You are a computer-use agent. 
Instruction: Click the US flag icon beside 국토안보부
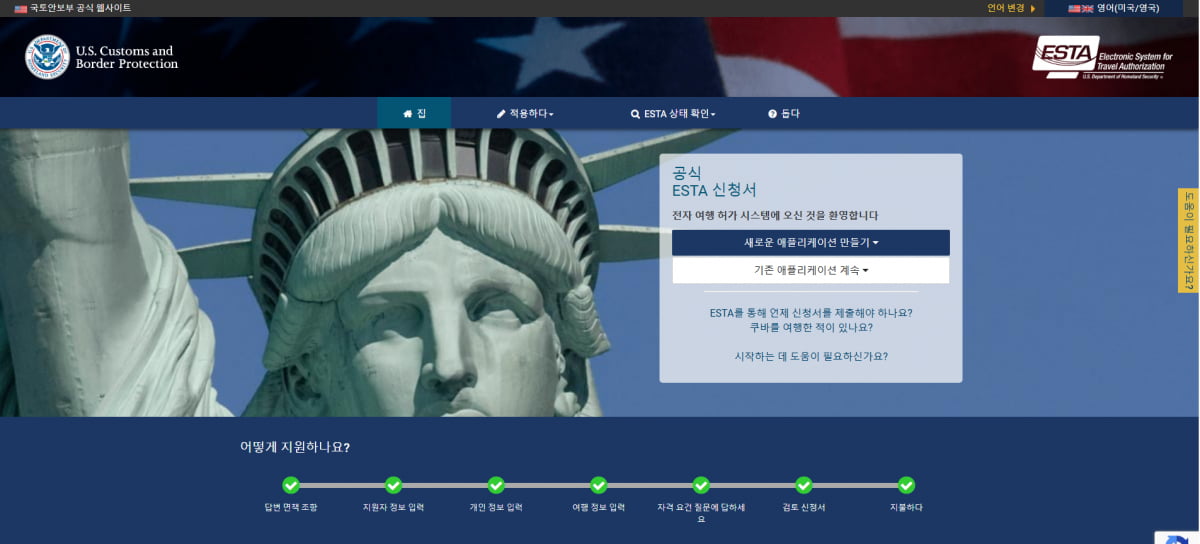21,8
